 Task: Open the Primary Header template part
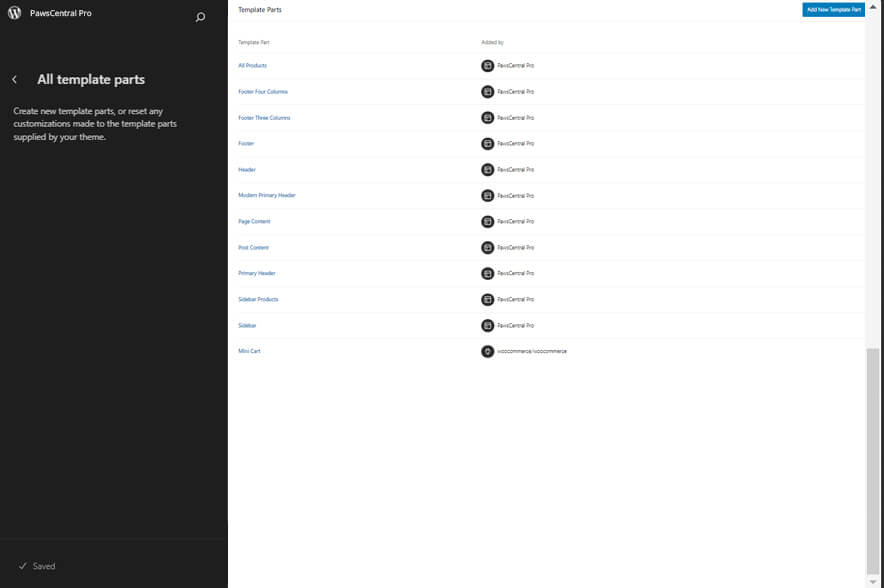pos(257,274)
